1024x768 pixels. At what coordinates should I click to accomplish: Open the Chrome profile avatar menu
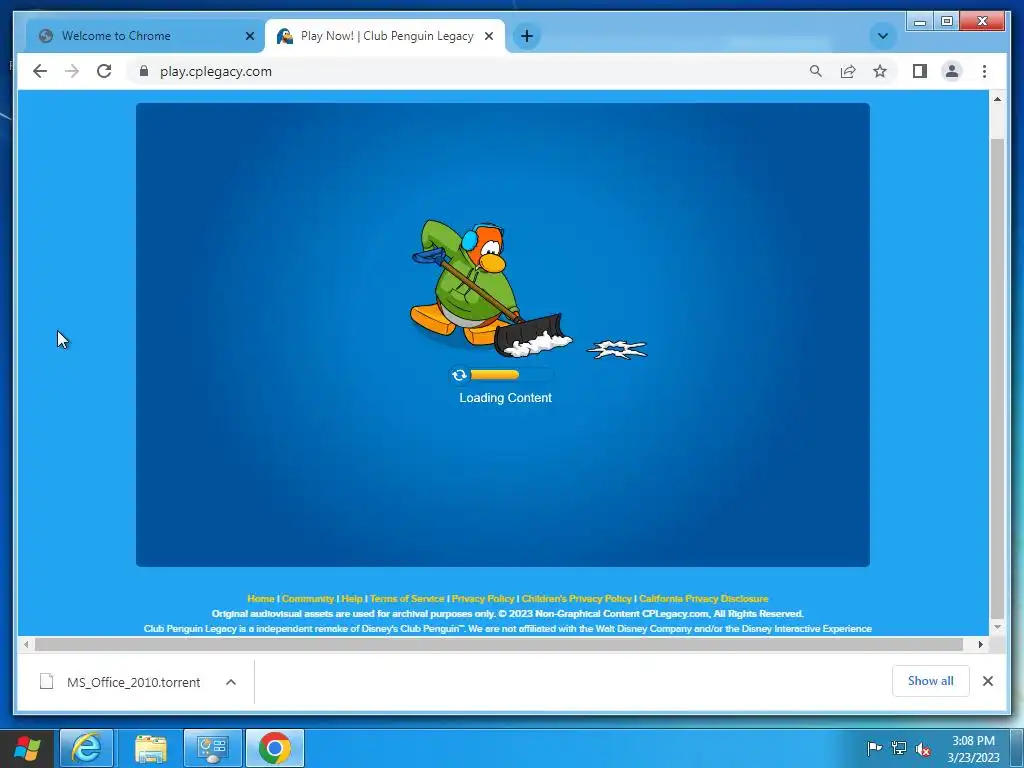pyautogui.click(x=952, y=71)
